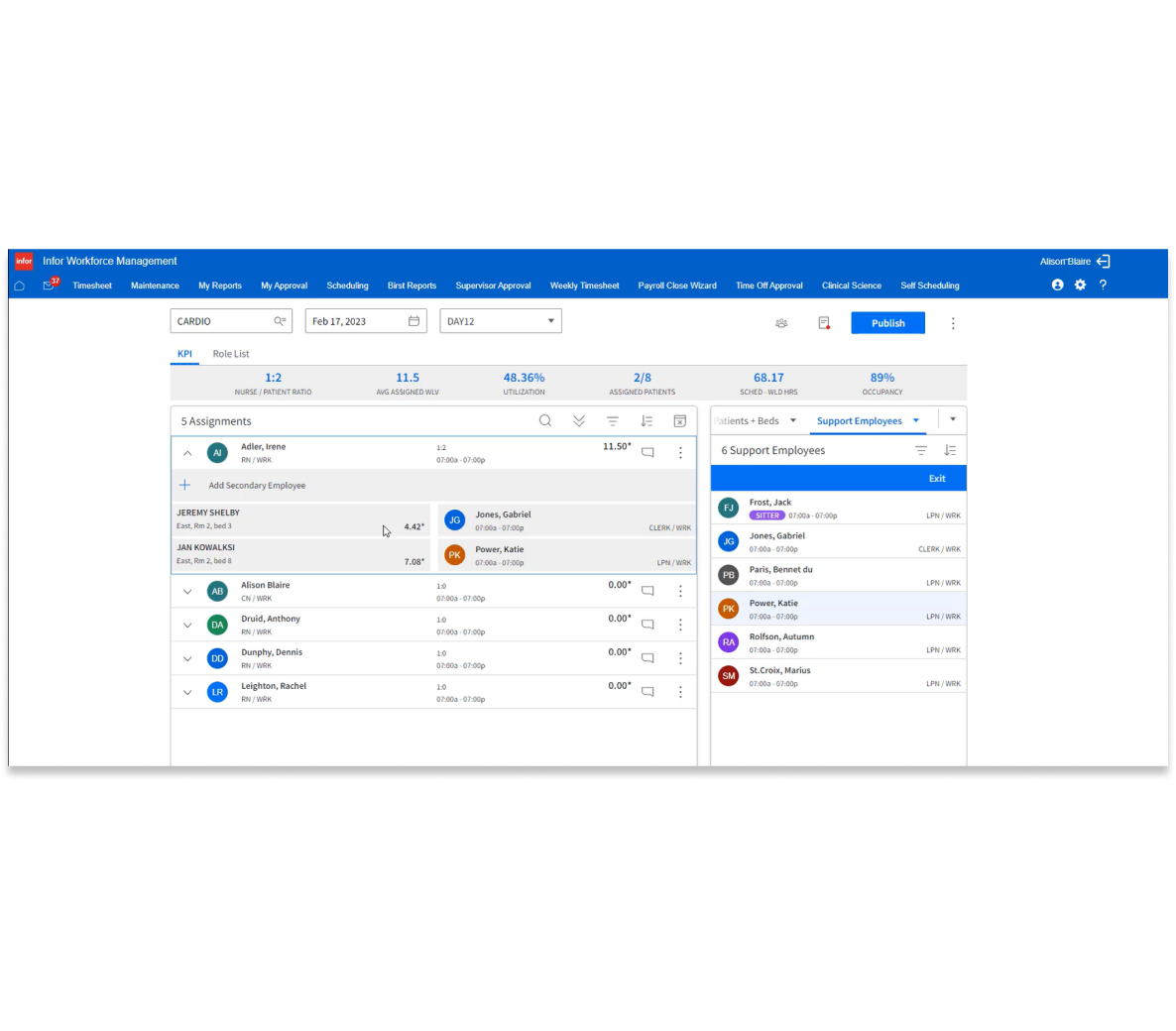Open the filter icon in the Assignments panel
Screen dimensions: 1176x1031
click(613, 421)
